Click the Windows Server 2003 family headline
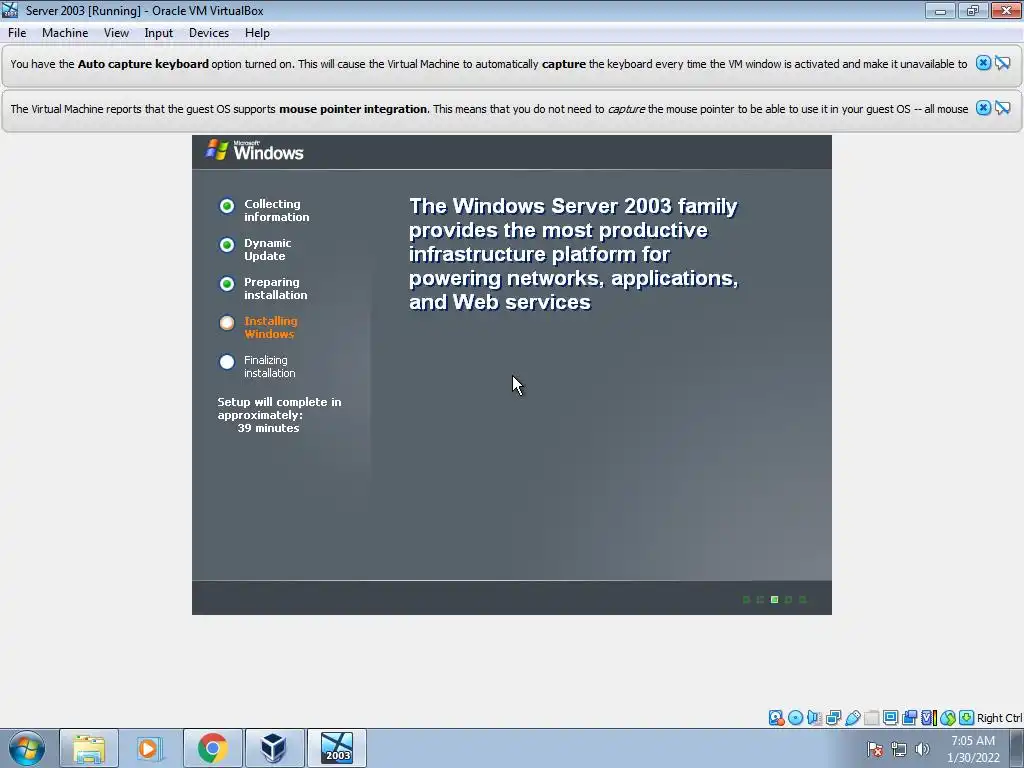This screenshot has width=1024, height=768. [573, 254]
